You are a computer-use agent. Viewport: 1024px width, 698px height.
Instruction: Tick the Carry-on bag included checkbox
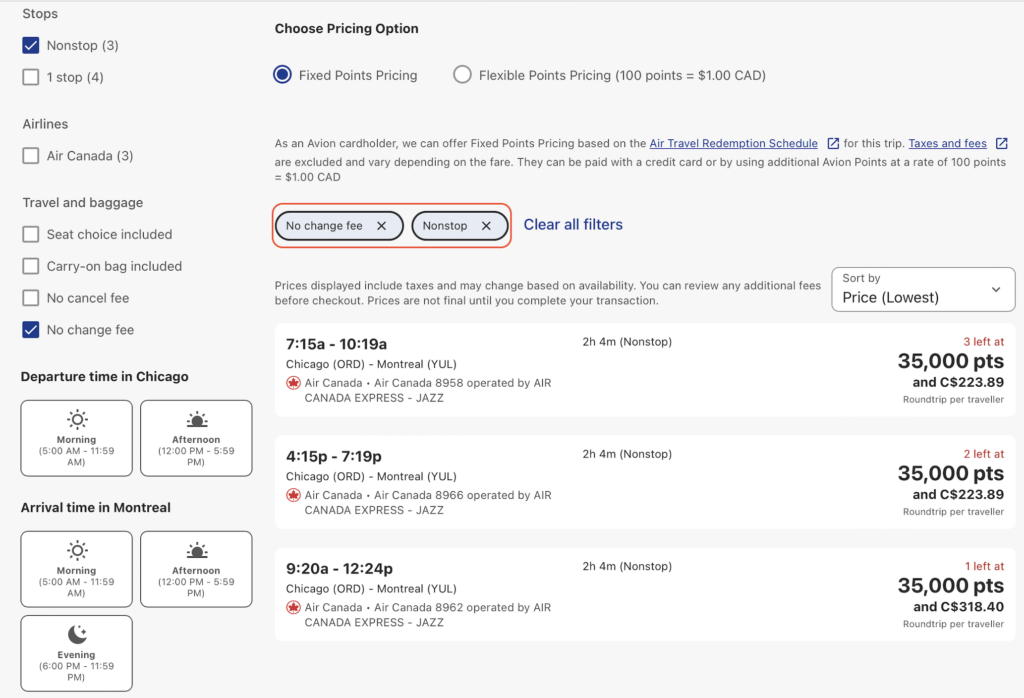31,267
